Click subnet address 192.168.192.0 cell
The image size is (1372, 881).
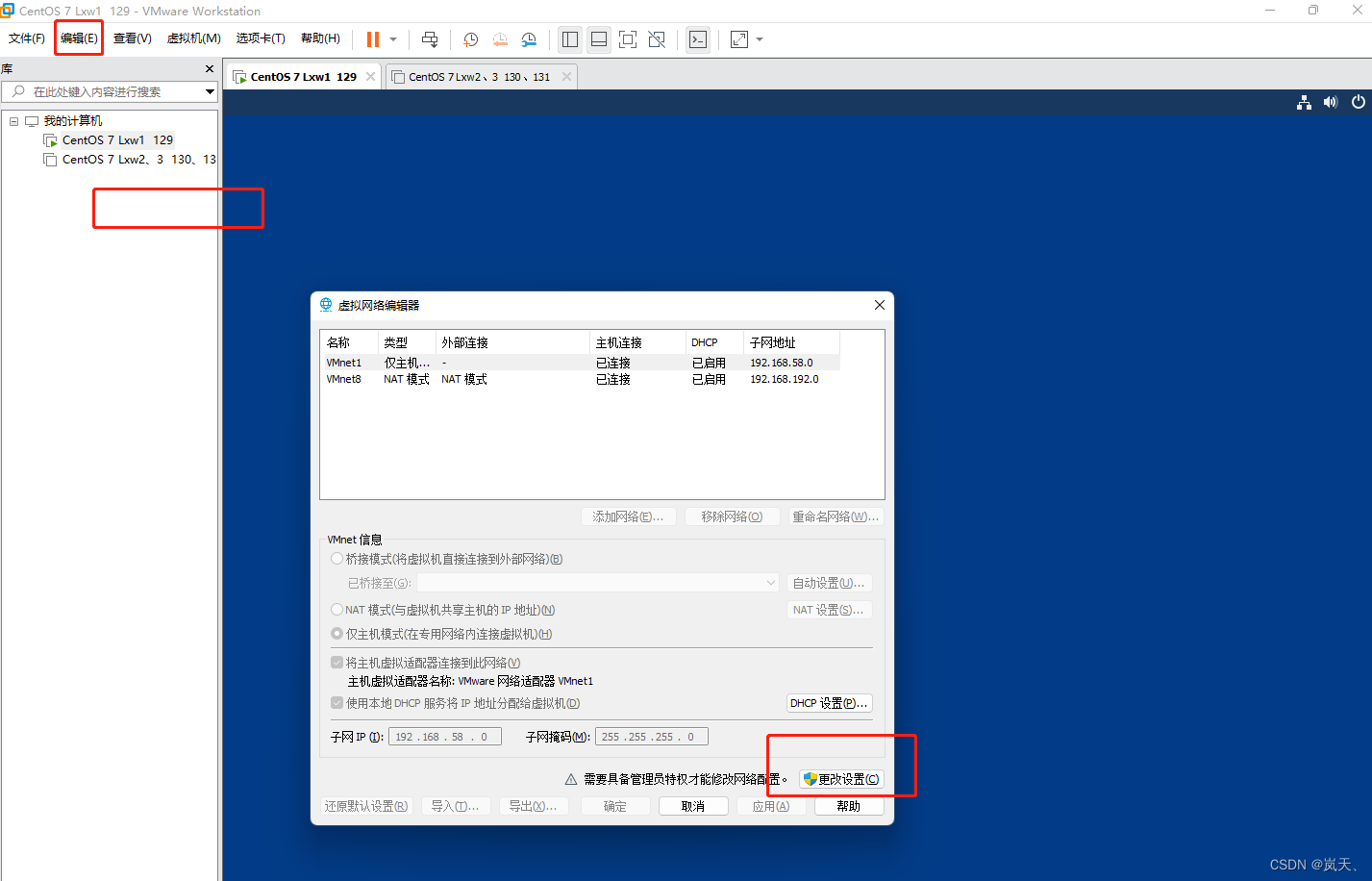[785, 379]
